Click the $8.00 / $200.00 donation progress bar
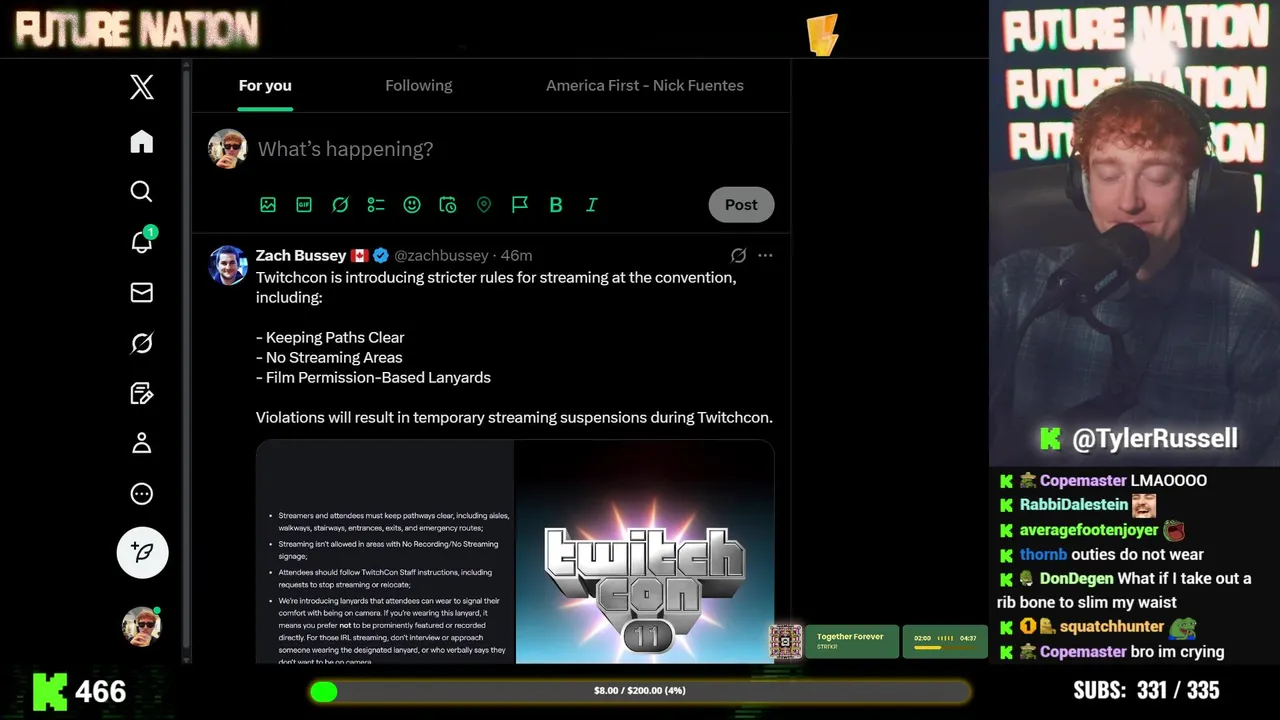Image resolution: width=1280 pixels, height=720 pixels. click(639, 691)
